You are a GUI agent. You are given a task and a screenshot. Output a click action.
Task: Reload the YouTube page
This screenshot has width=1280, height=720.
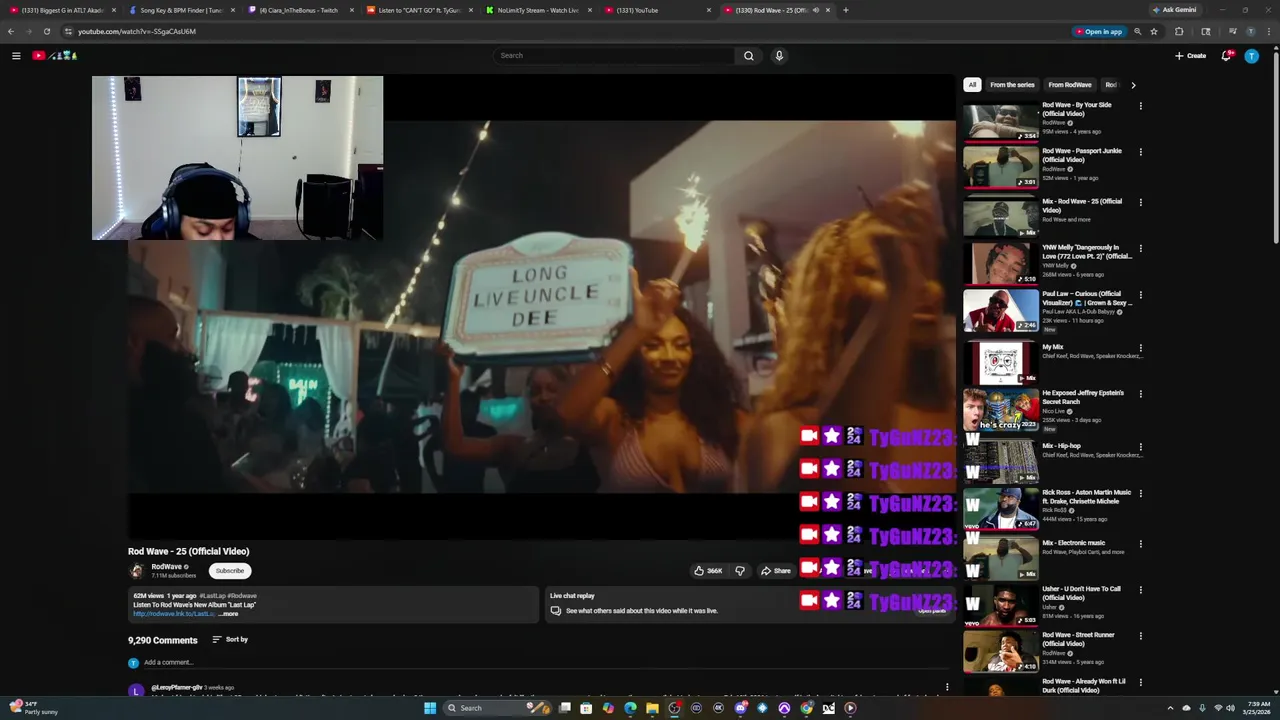click(46, 31)
